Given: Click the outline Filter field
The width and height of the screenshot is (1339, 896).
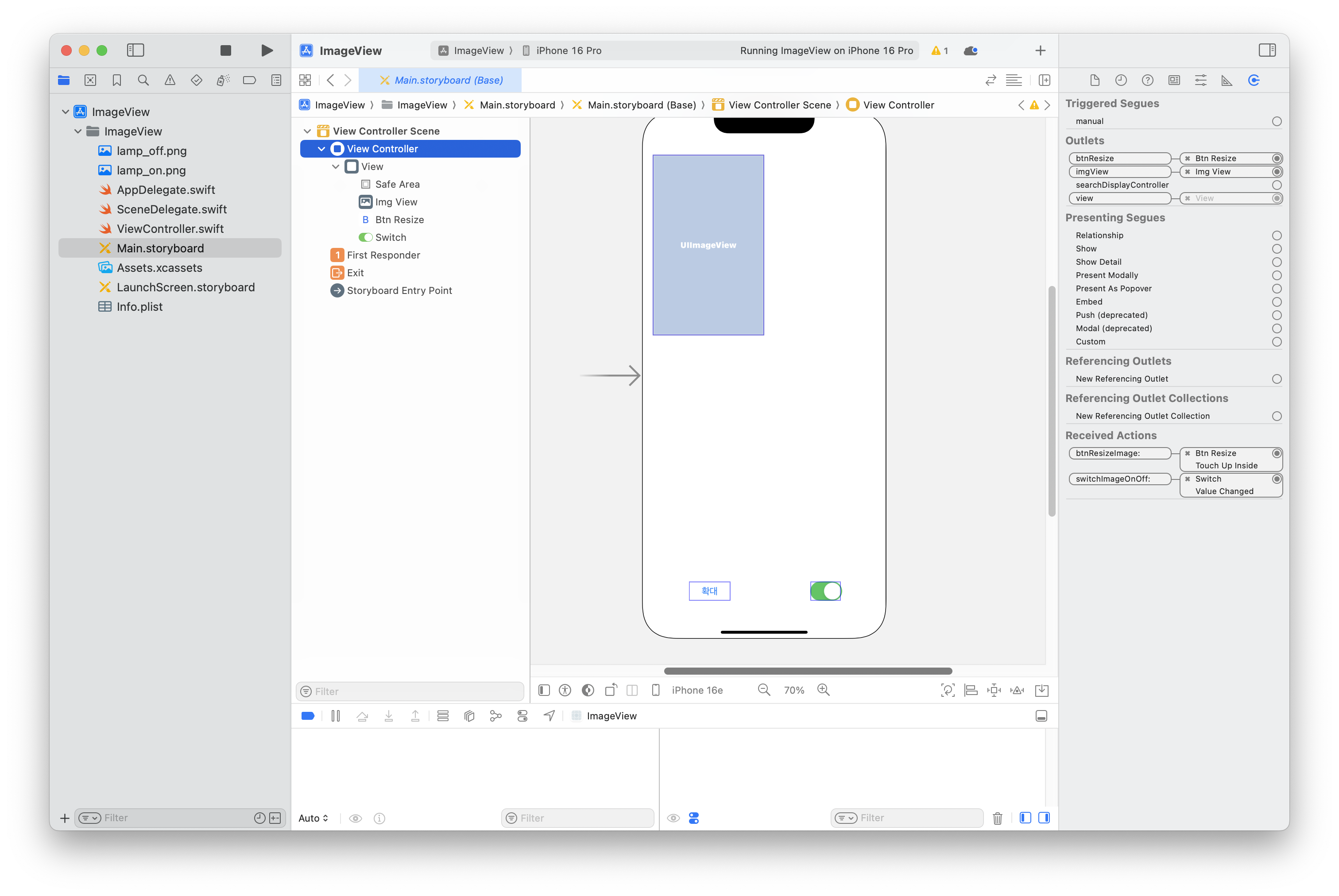Looking at the screenshot, I should pos(410,691).
